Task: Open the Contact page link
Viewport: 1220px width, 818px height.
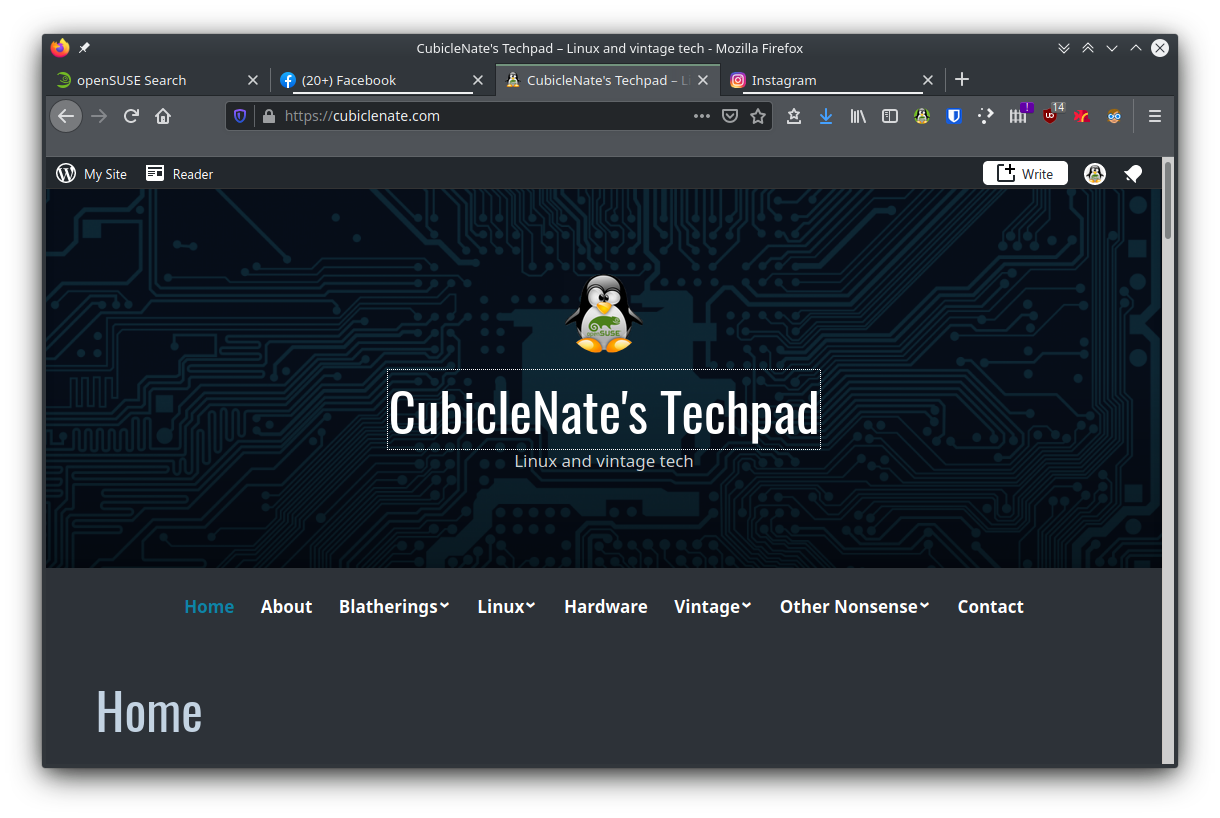Action: coord(990,606)
